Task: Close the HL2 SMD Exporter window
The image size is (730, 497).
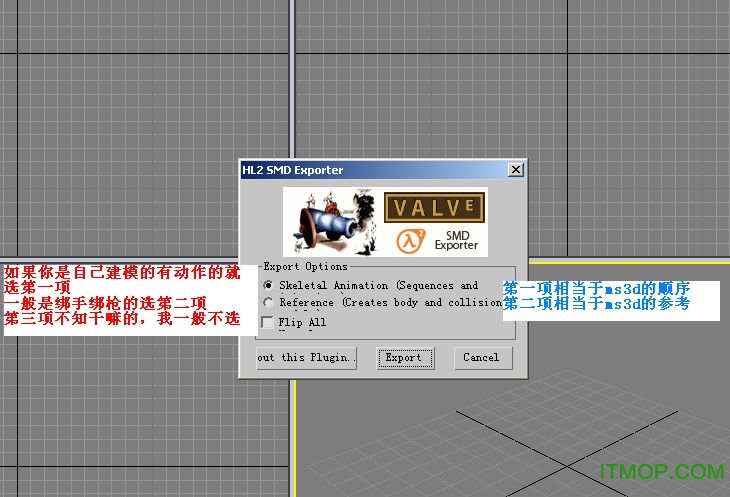Action: click(515, 170)
